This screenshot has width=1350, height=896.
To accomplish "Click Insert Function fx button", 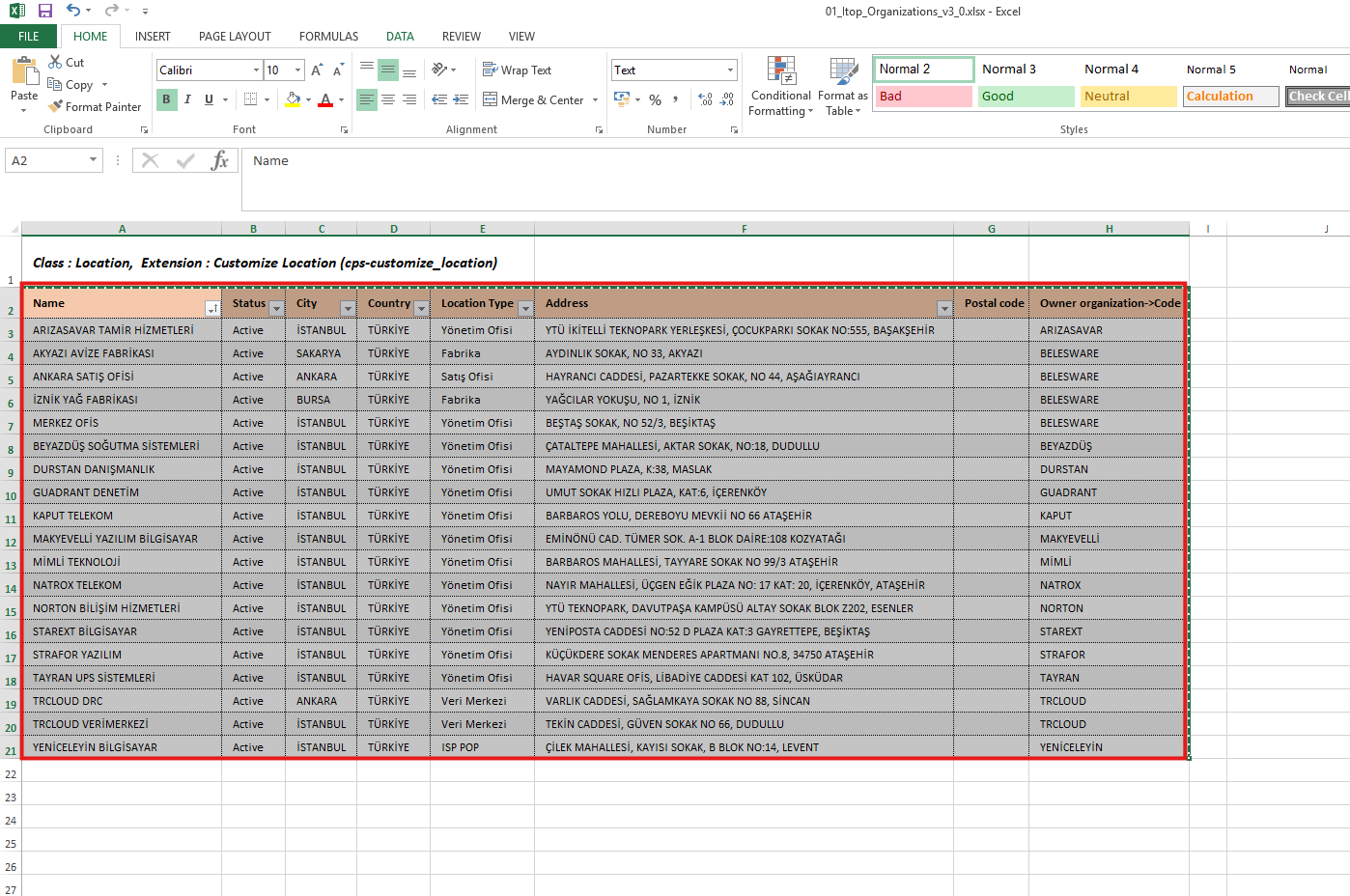I will pos(220,160).
